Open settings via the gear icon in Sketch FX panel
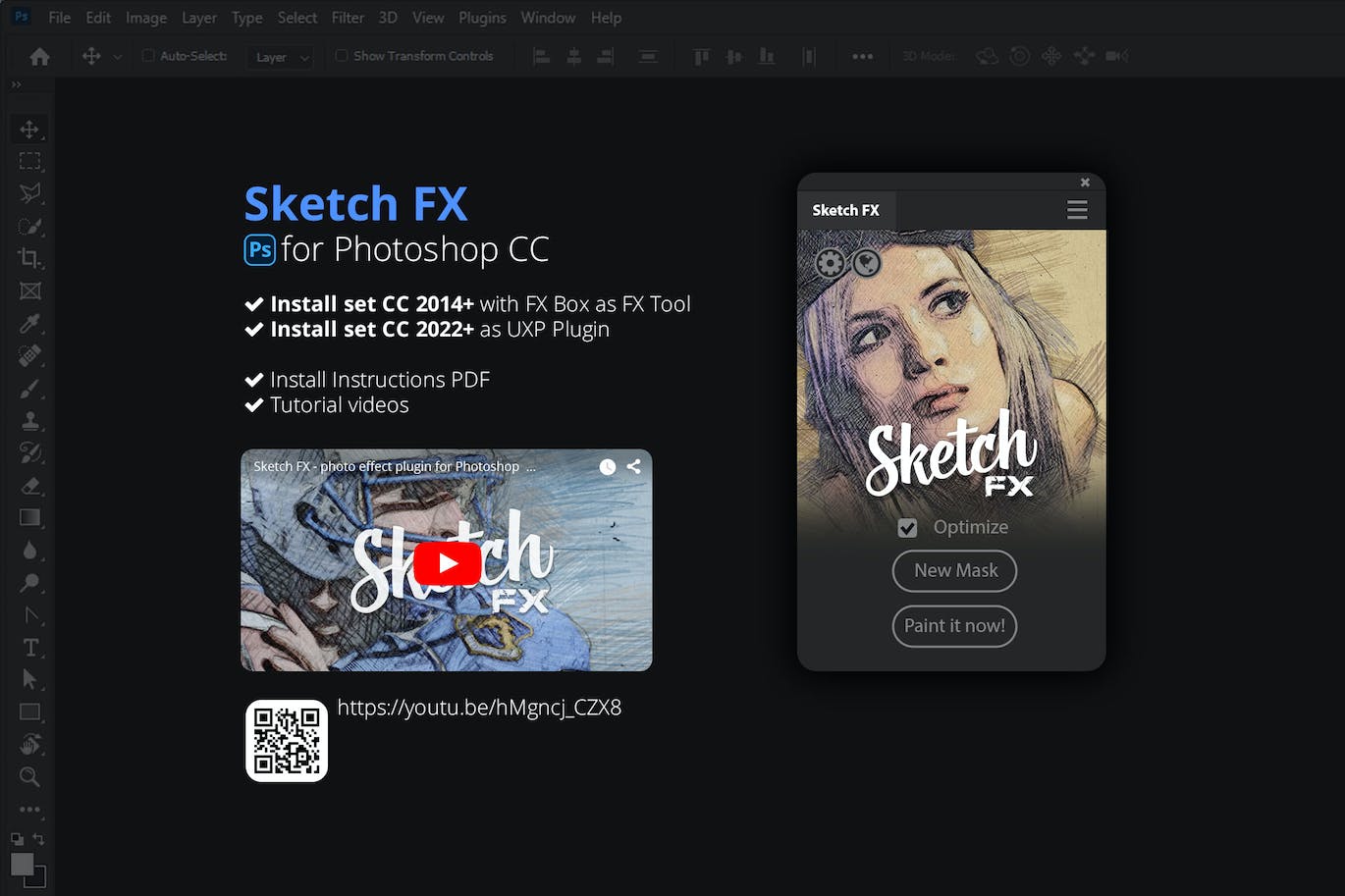The height and width of the screenshot is (896, 1345). point(830,263)
